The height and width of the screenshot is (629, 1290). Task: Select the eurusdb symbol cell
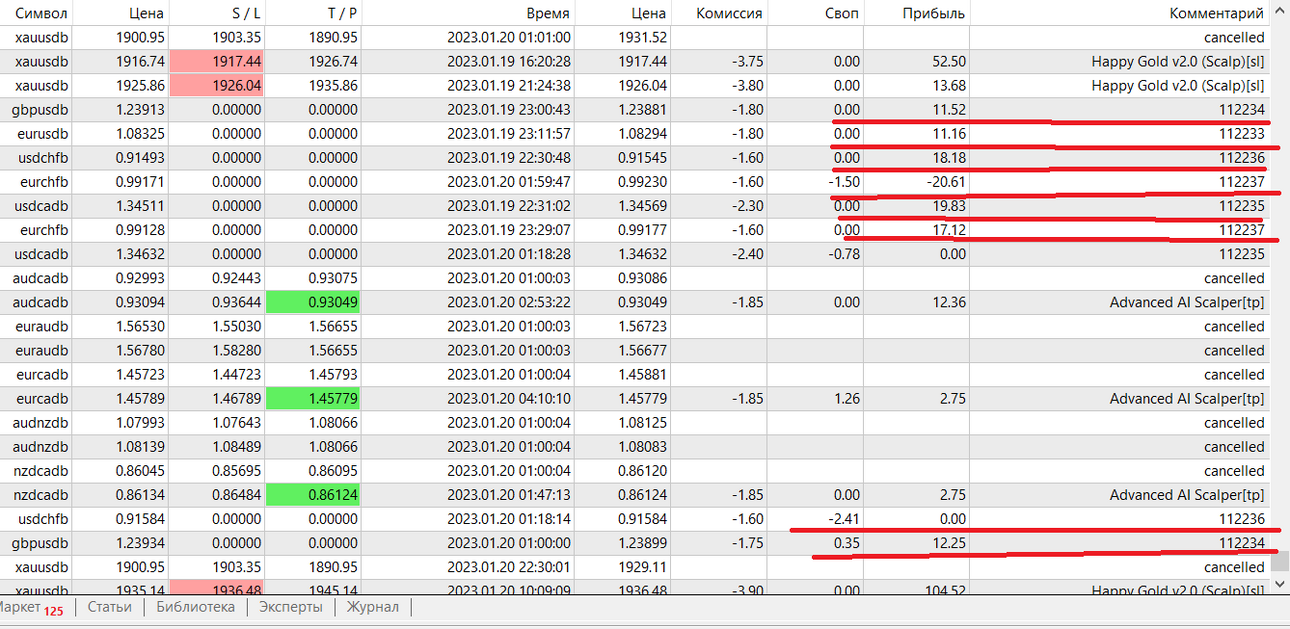(42, 134)
